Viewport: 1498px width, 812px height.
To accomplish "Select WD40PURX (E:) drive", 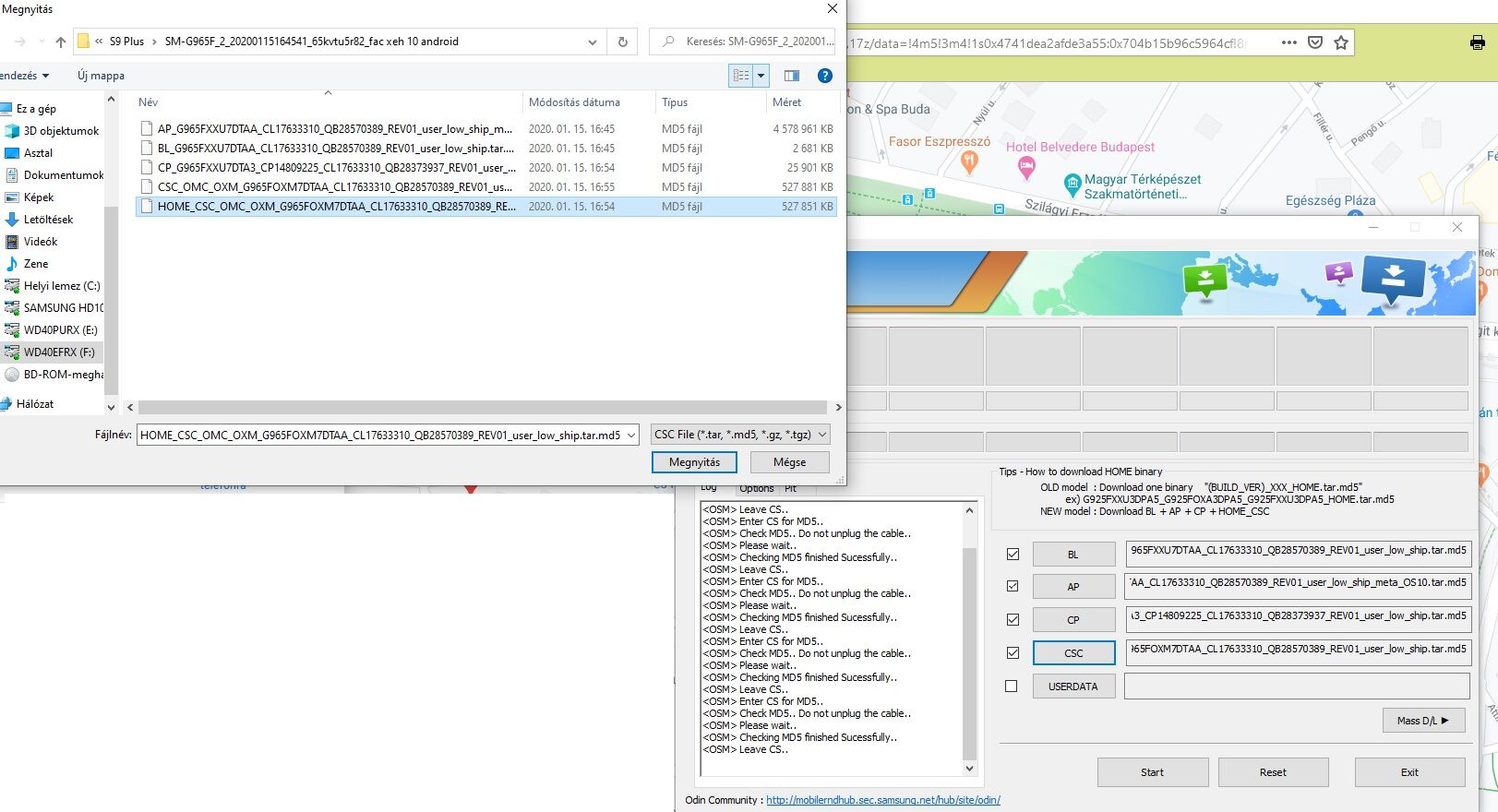I will tap(51, 330).
